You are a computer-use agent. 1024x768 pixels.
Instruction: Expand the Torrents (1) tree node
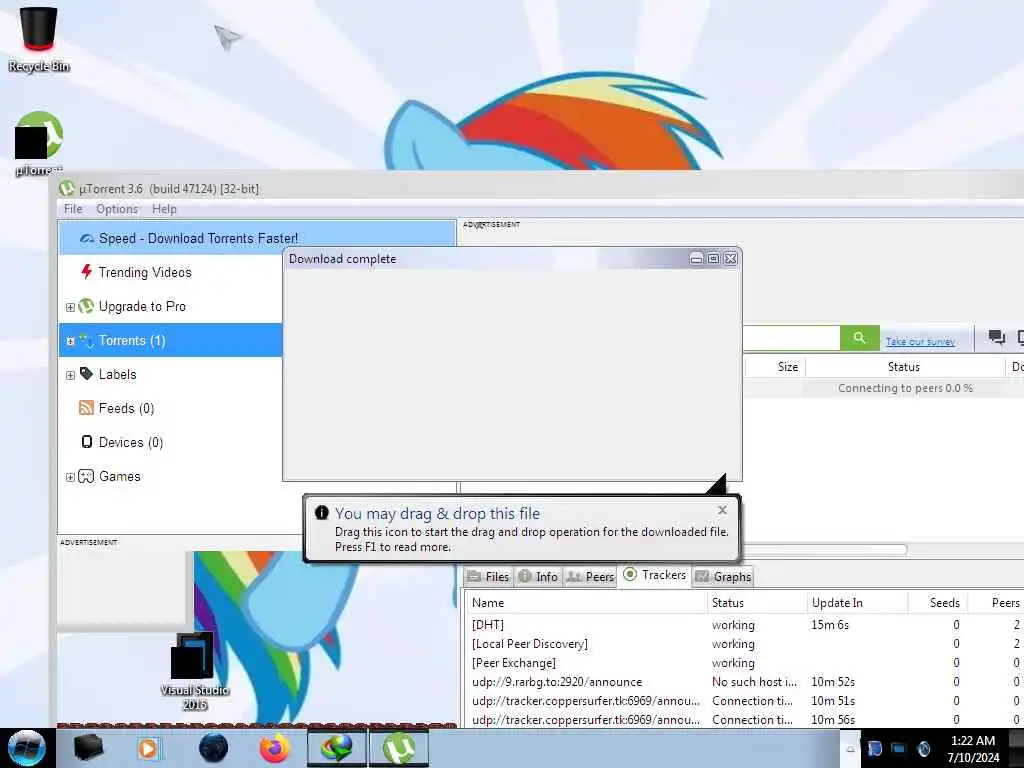pos(71,341)
